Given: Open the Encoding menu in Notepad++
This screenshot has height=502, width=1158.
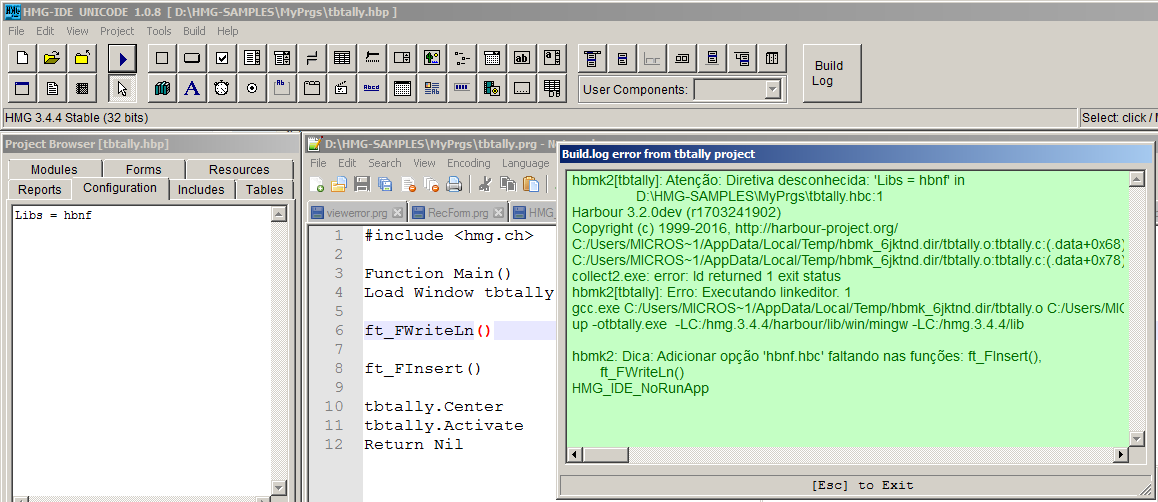Looking at the screenshot, I should pyautogui.click(x=468, y=163).
